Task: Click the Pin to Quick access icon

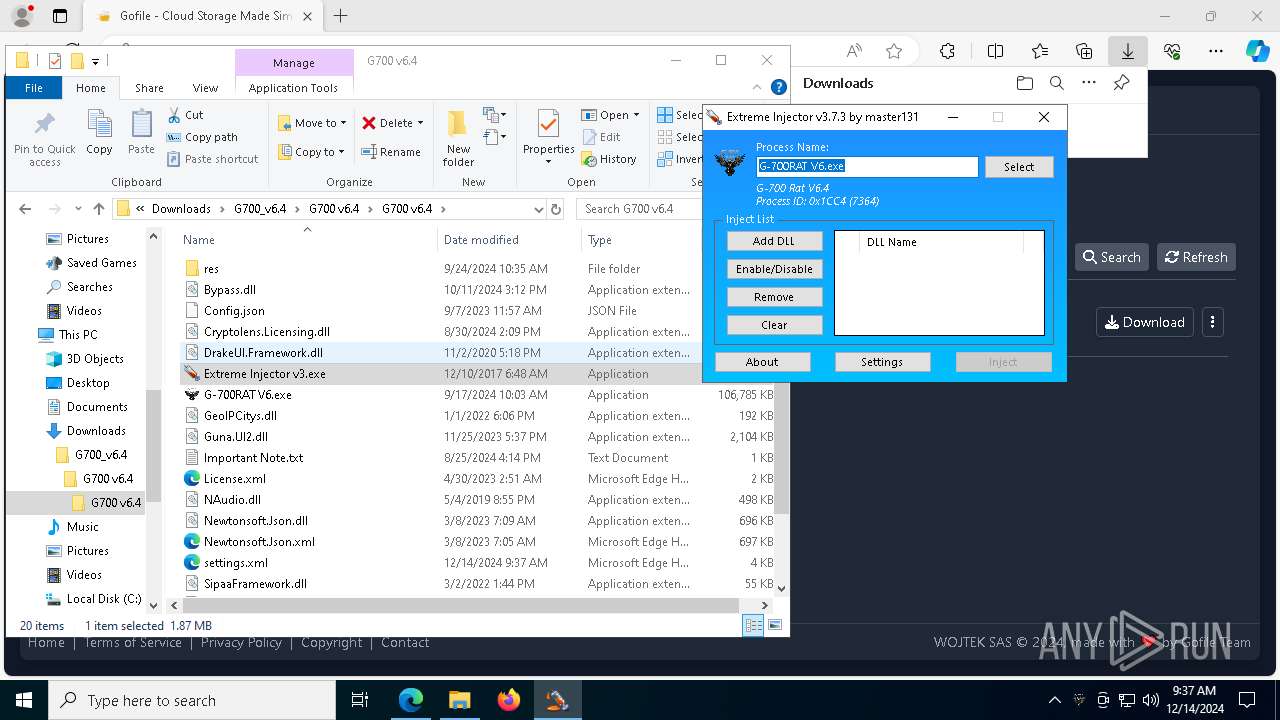Action: [44, 124]
